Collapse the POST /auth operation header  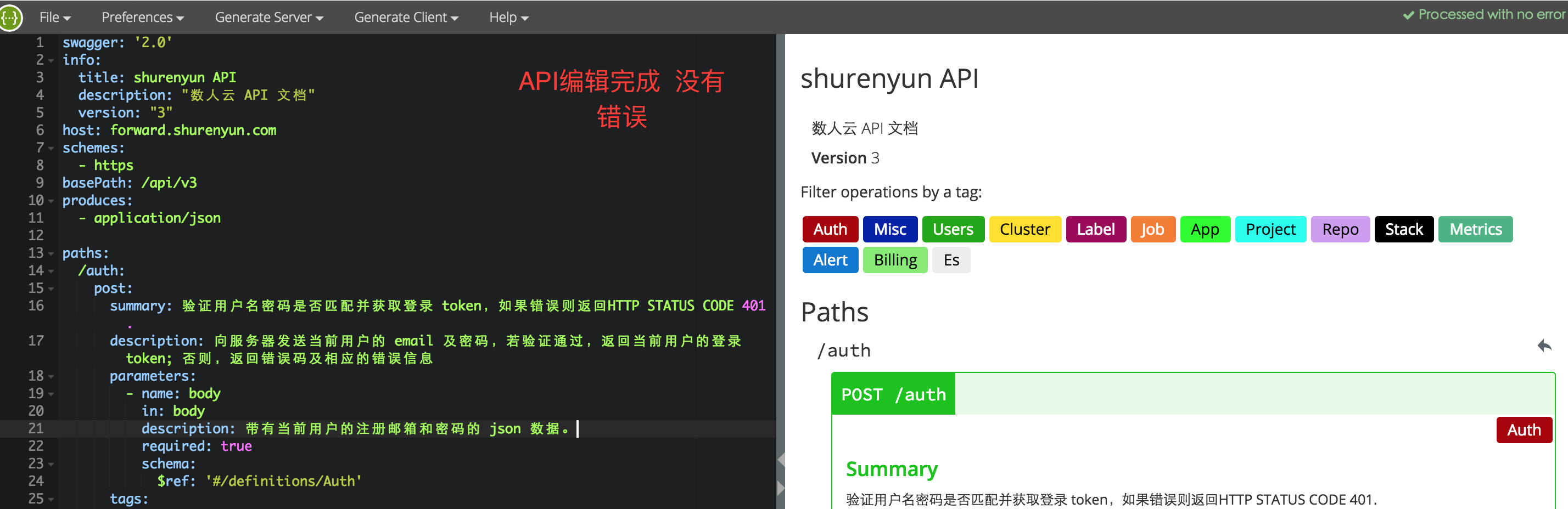(x=1193, y=394)
